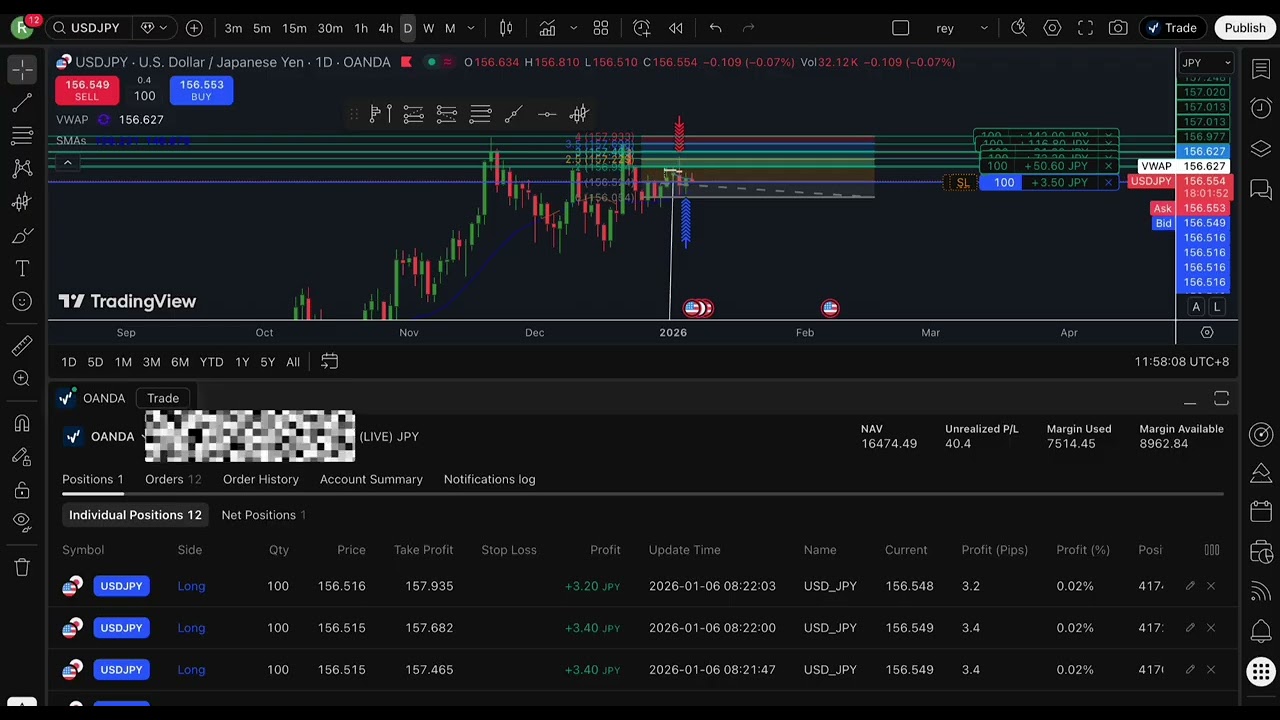Activate the zoom in tool
The image size is (1280, 720).
coord(22,379)
